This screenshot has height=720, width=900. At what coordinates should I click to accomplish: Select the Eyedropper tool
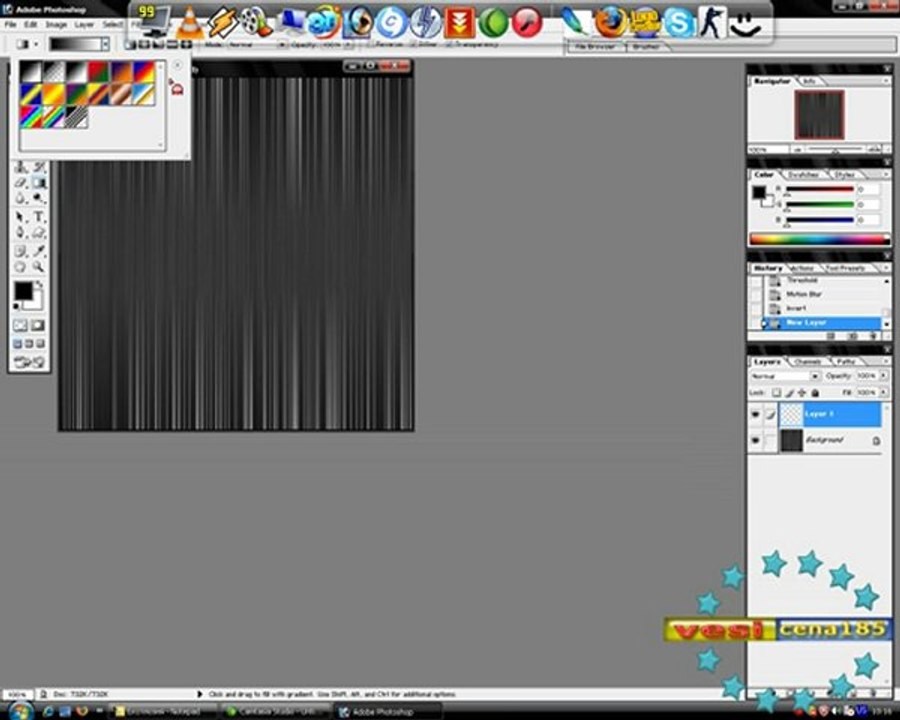pyautogui.click(x=38, y=251)
